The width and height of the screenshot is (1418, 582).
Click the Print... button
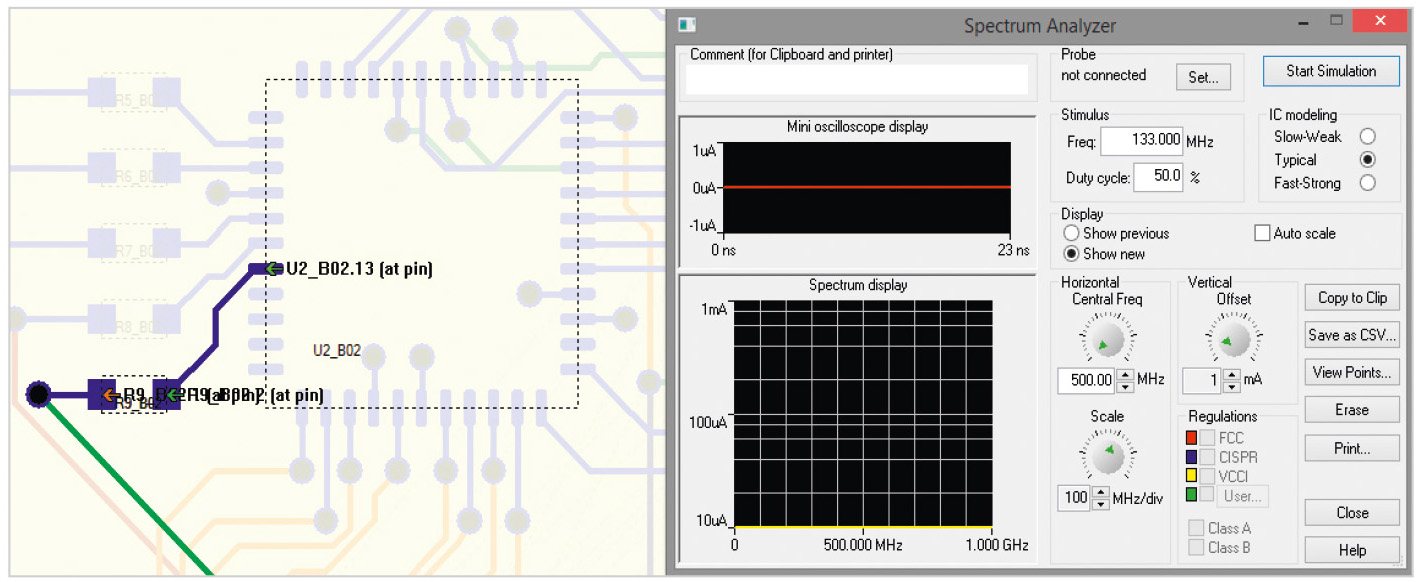click(1352, 449)
